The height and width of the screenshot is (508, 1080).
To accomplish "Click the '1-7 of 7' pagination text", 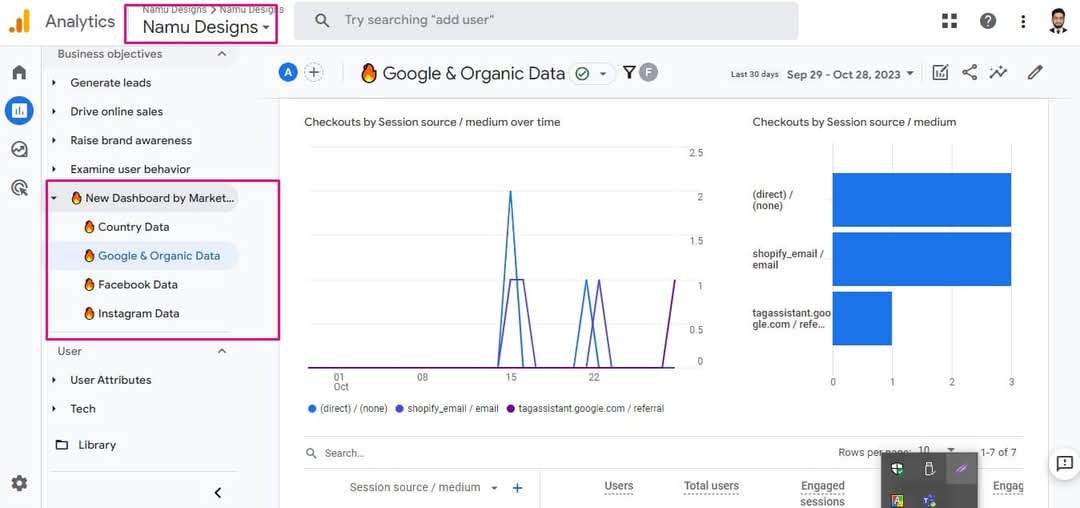I will (999, 452).
